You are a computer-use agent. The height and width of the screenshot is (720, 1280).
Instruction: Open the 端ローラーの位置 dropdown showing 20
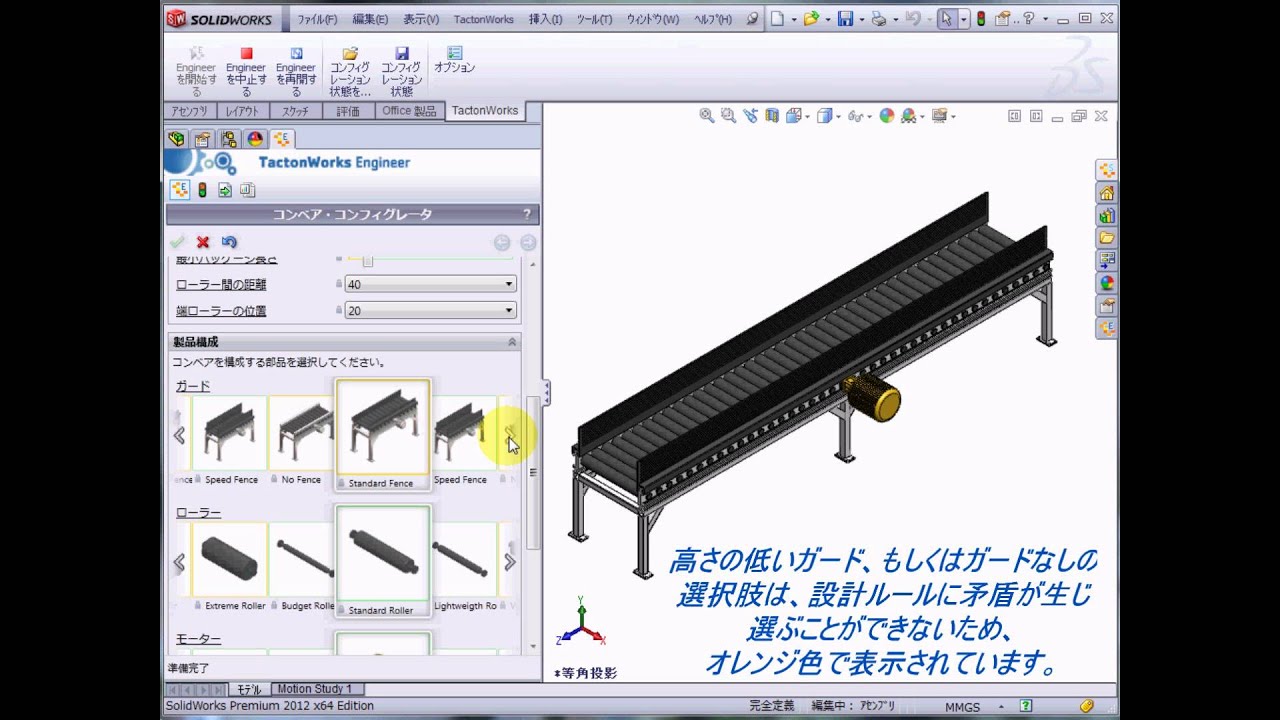(x=430, y=310)
